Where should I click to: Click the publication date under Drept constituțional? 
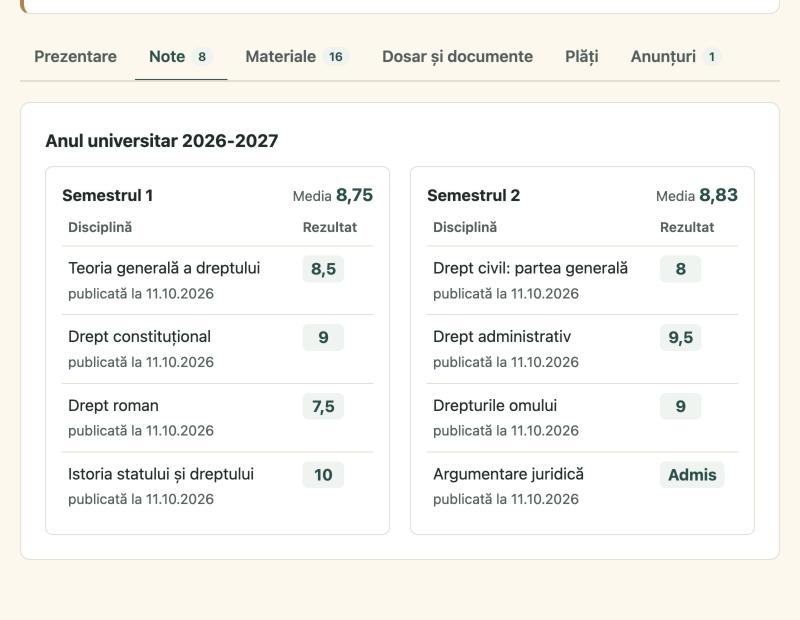[x=141, y=362]
